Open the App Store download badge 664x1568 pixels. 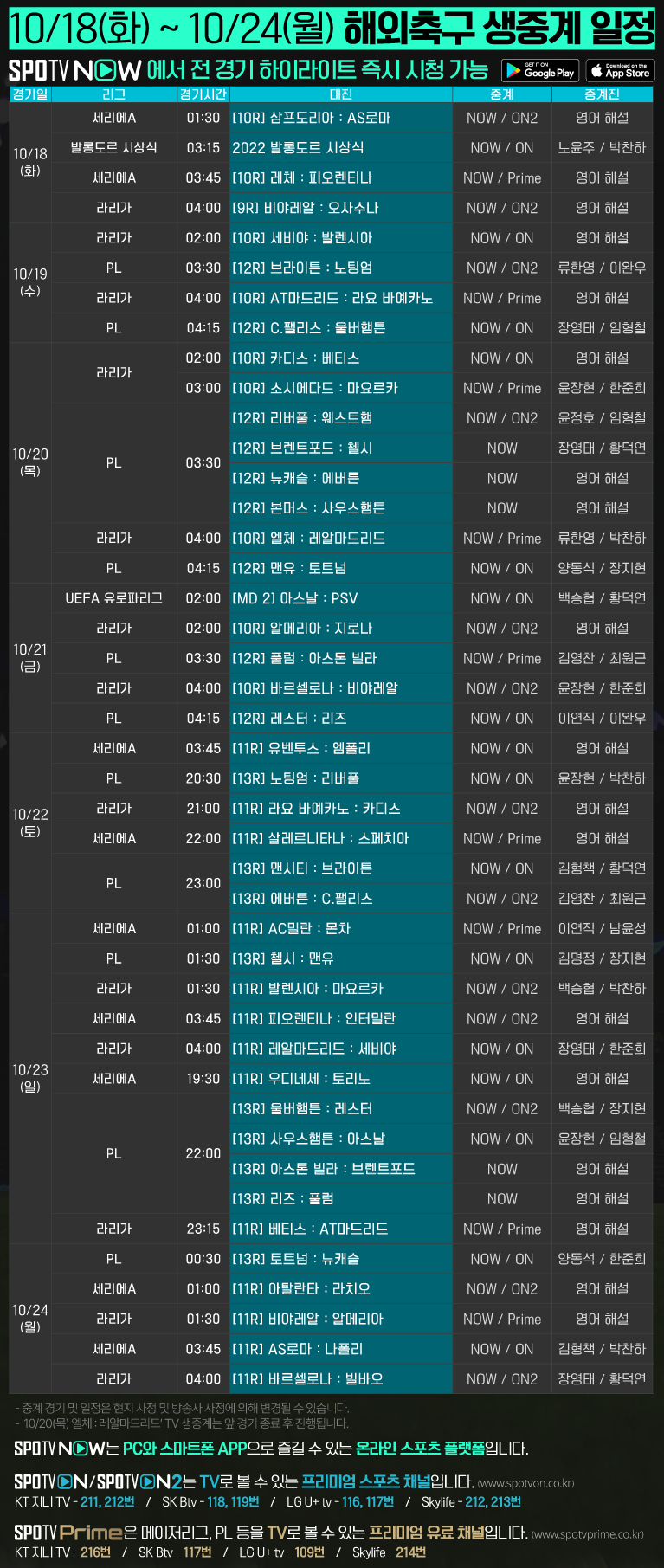[x=620, y=71]
